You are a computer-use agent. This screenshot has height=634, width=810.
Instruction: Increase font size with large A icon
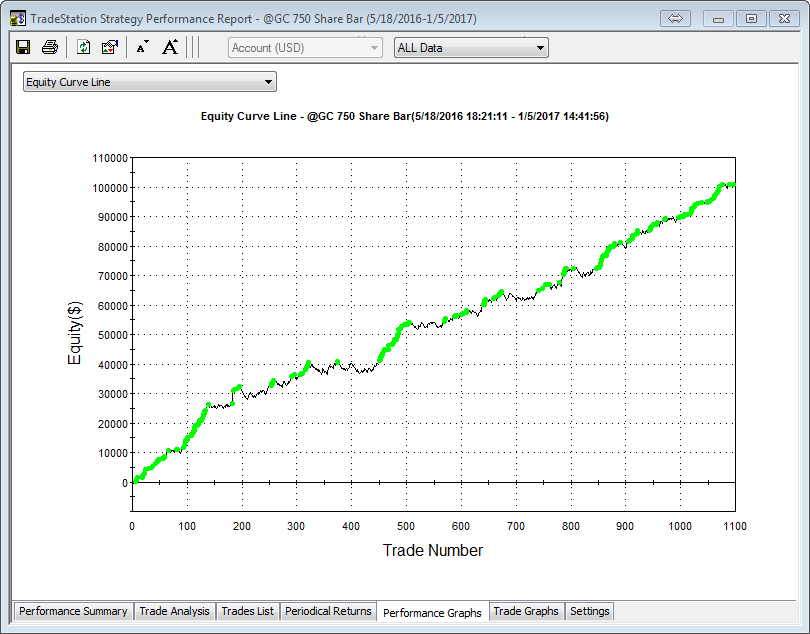click(x=170, y=47)
